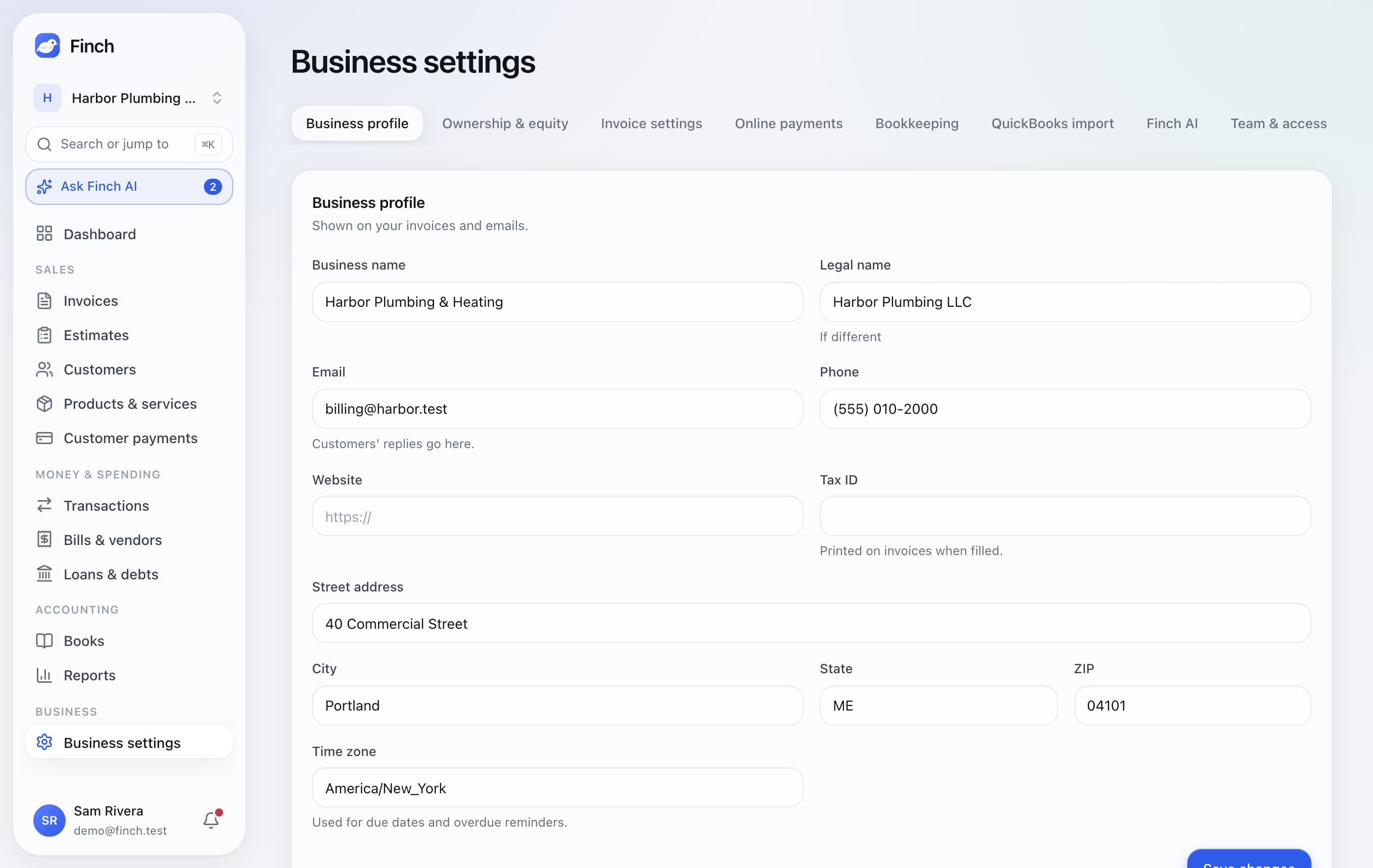The image size is (1373, 868).
Task: Switch to Ownership & equity tab
Action: 505,124
